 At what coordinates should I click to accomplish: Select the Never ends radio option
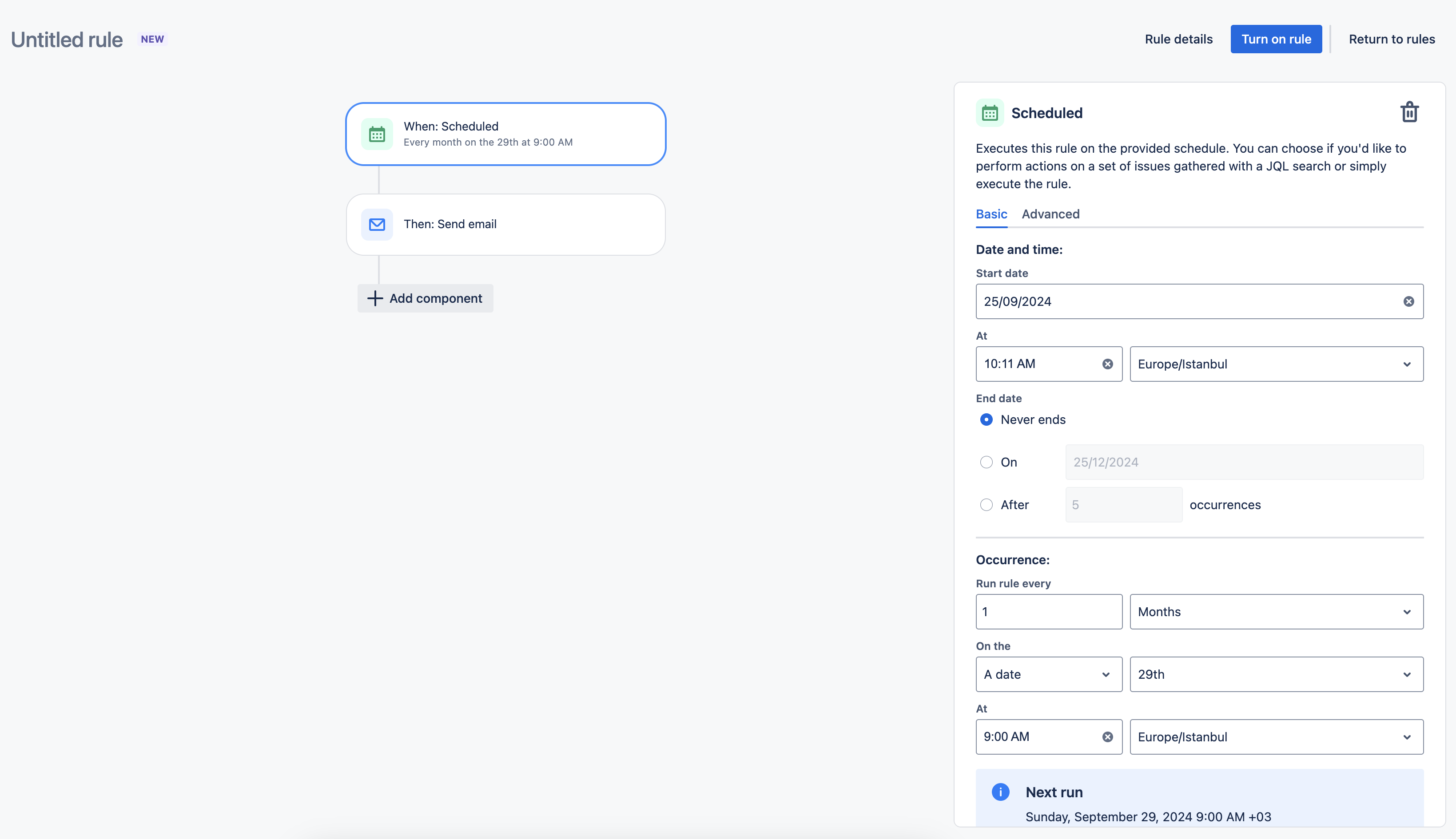pyautogui.click(x=986, y=419)
